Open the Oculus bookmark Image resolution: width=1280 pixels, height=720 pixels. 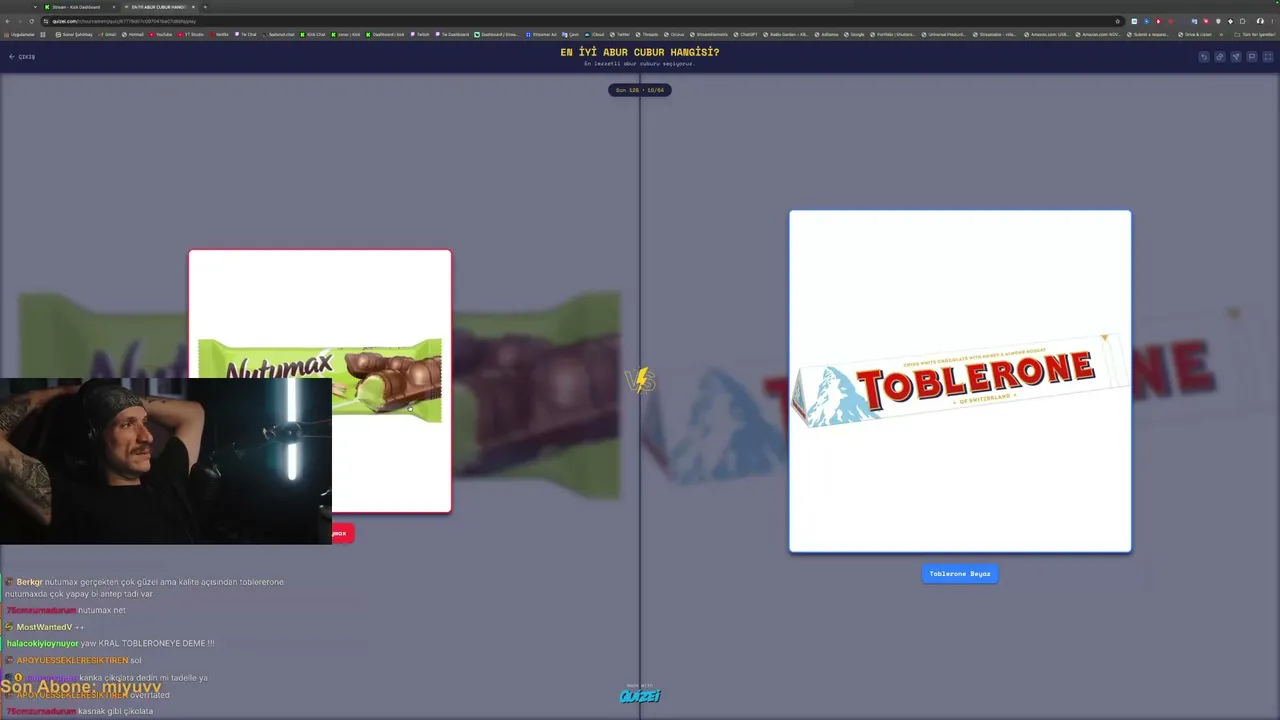pos(675,34)
